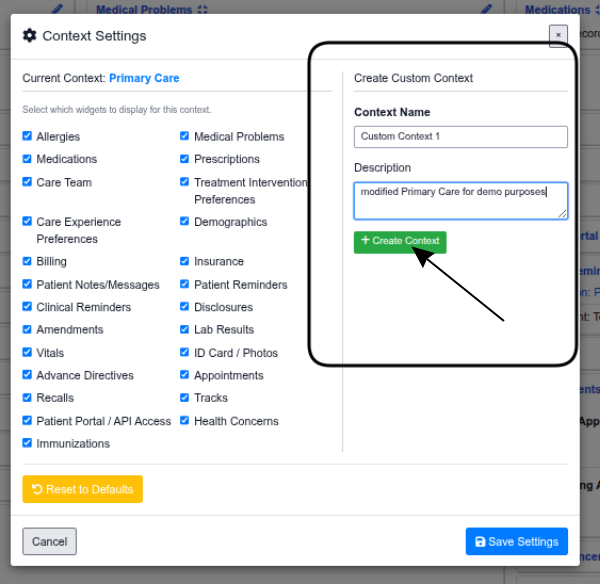Close the Context Settings dialog
Screen dimensions: 600x584
[x=558, y=35]
